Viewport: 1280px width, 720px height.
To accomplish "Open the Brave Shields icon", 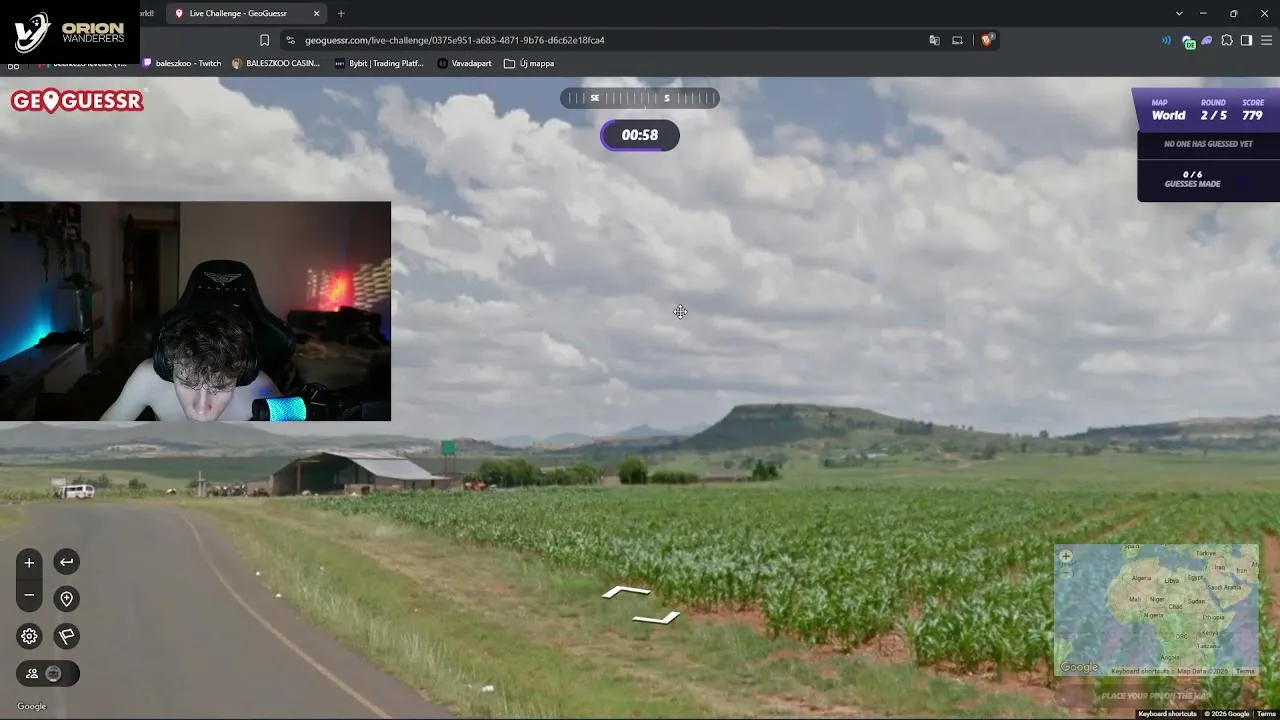I will 987,40.
